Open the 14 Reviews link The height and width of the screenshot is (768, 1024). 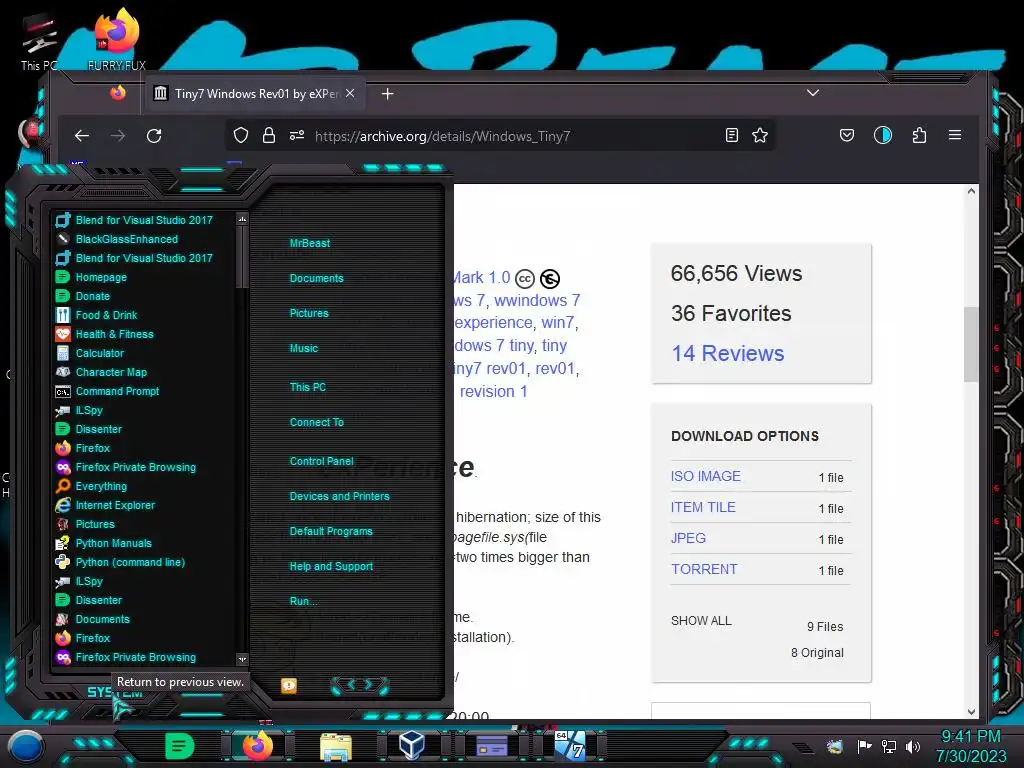pyautogui.click(x=728, y=353)
